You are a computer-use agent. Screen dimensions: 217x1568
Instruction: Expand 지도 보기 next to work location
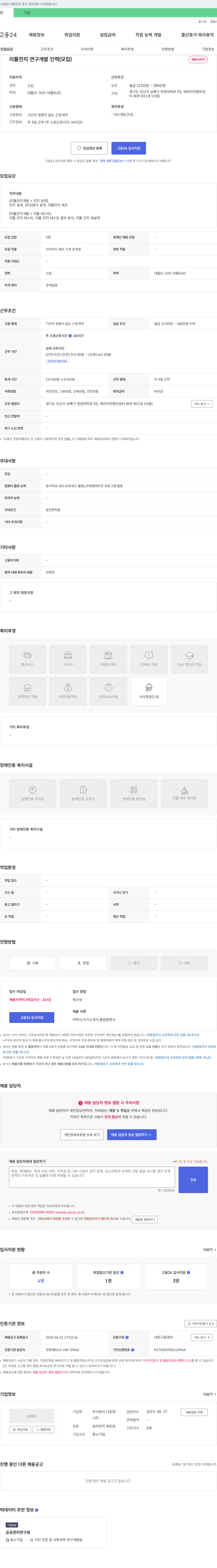tap(202, 404)
